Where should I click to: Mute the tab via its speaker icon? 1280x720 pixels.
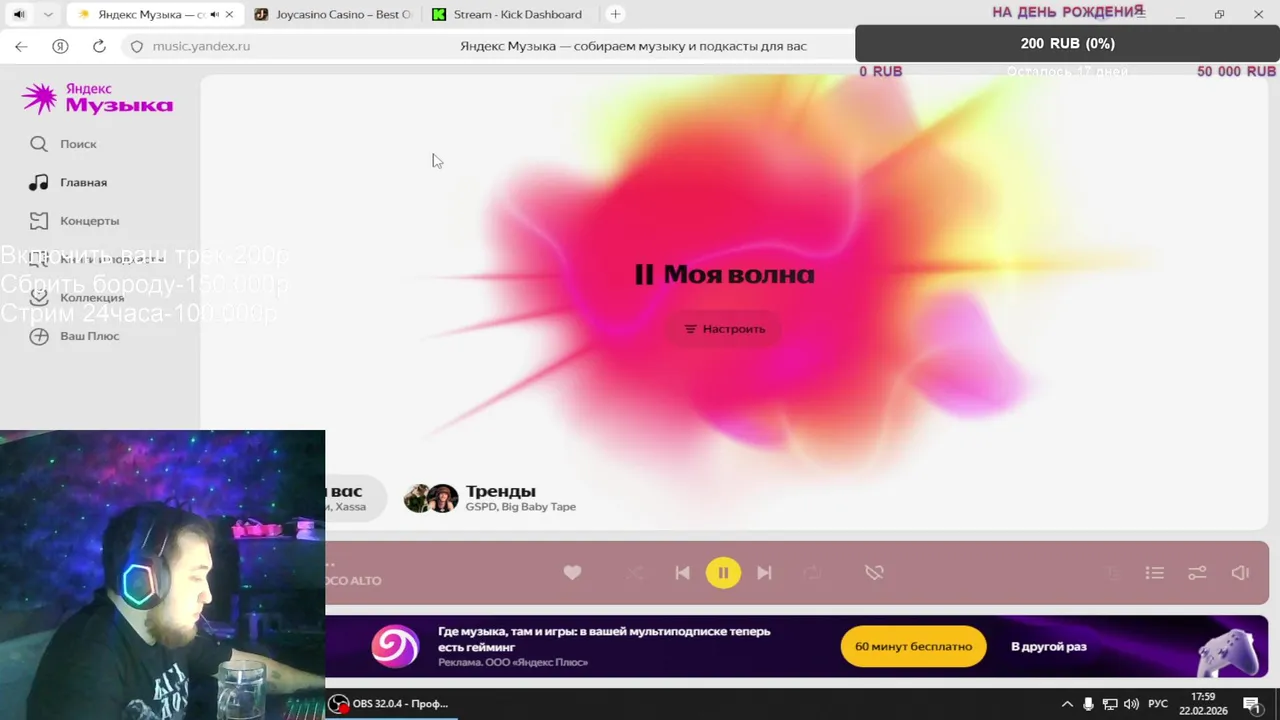214,15
